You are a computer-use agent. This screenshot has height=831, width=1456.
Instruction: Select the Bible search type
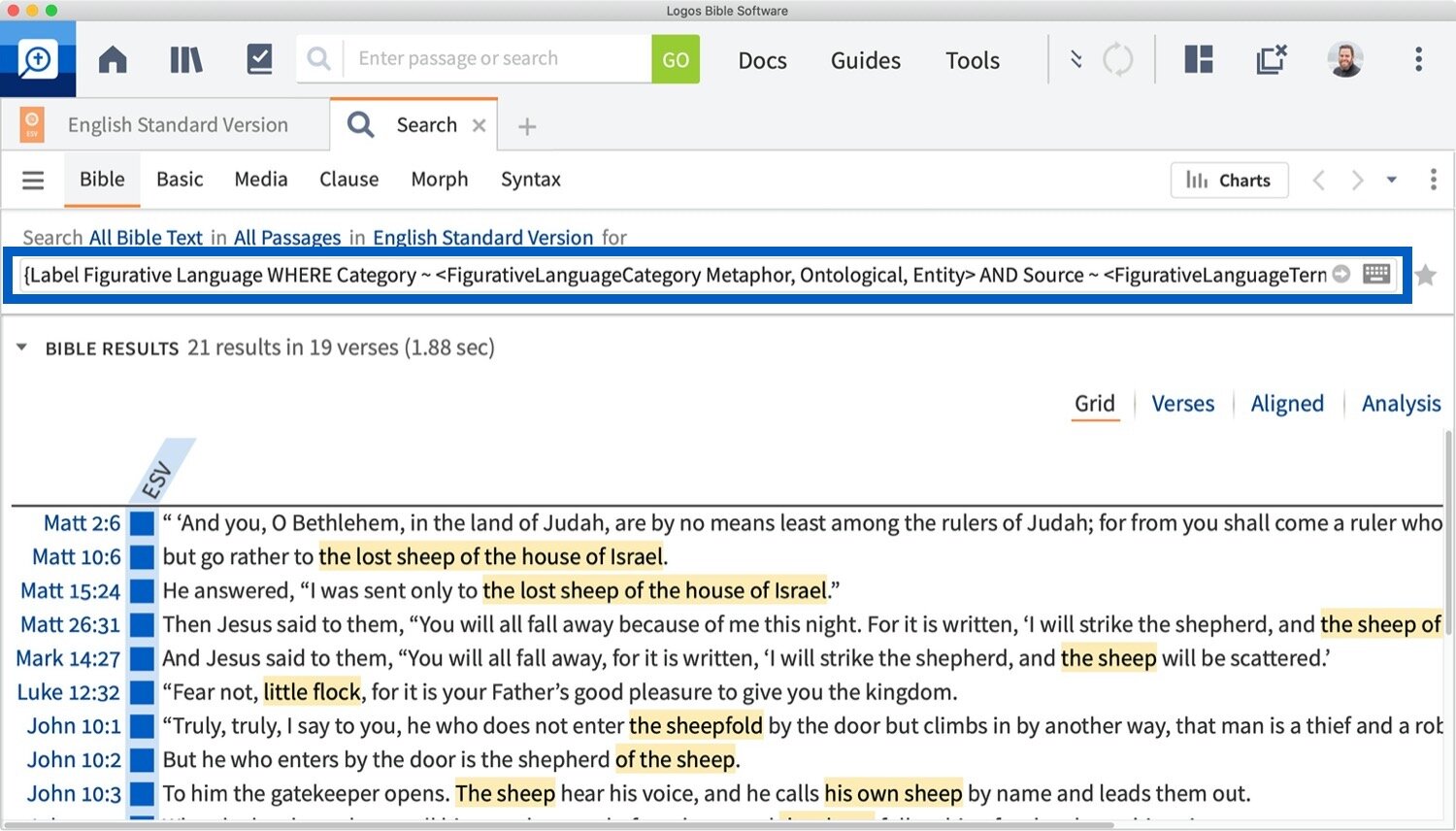(102, 180)
